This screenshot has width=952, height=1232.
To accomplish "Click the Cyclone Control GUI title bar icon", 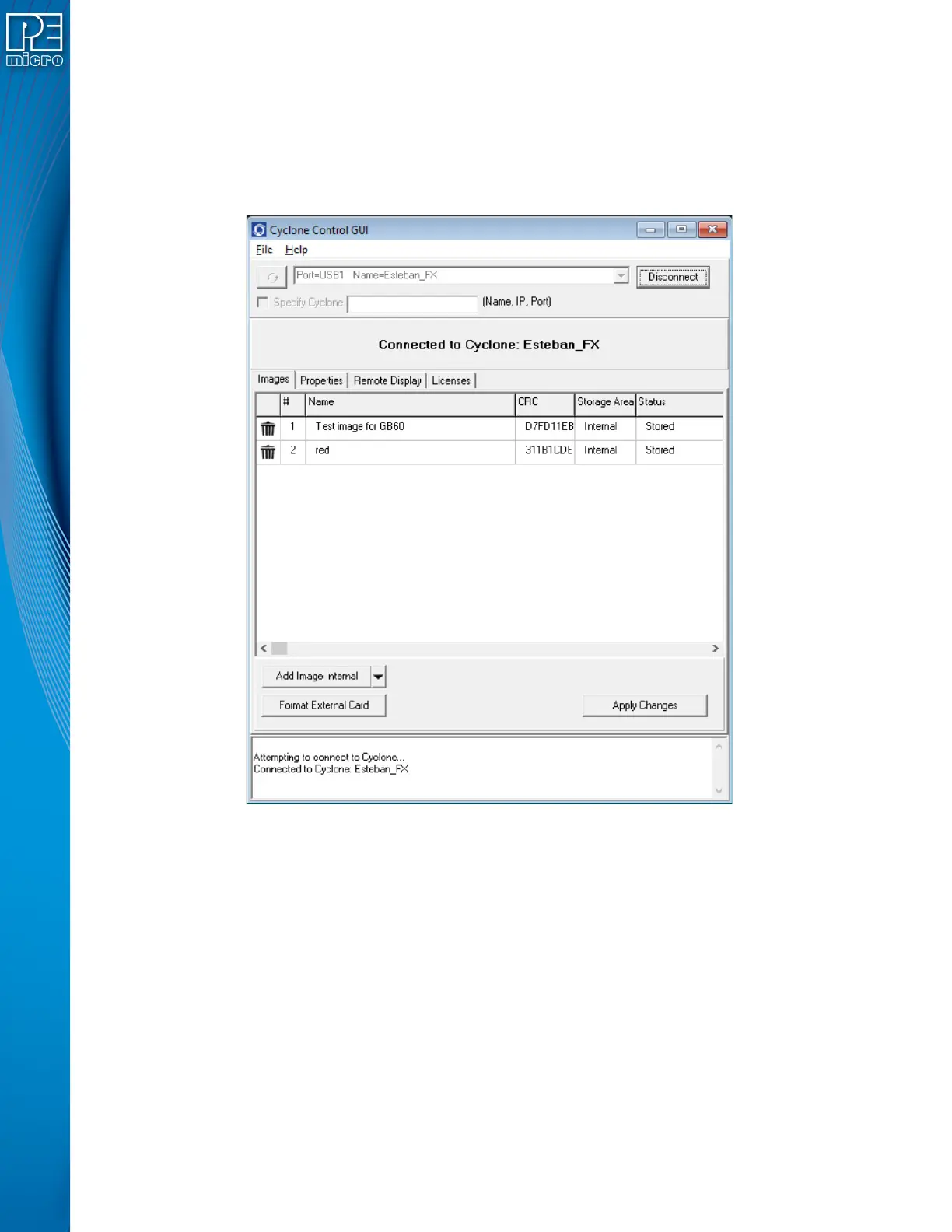I will pyautogui.click(x=259, y=230).
